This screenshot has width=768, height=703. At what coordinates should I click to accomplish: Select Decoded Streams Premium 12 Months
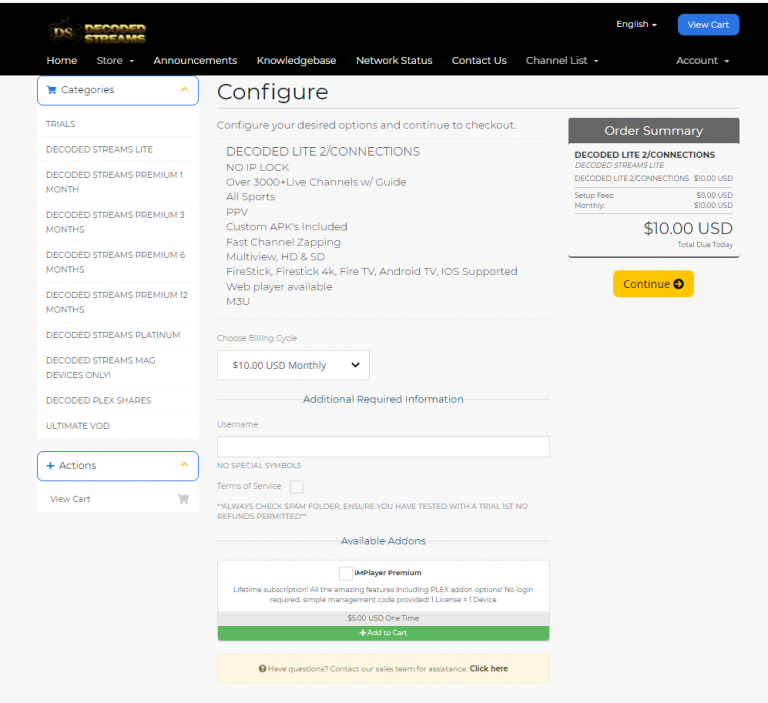click(118, 302)
